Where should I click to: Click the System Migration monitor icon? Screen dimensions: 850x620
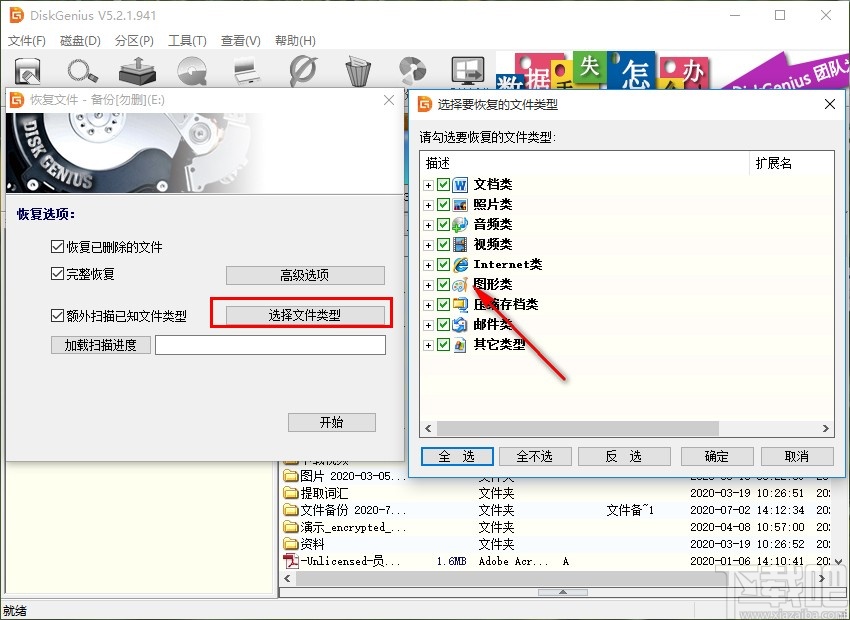point(468,70)
